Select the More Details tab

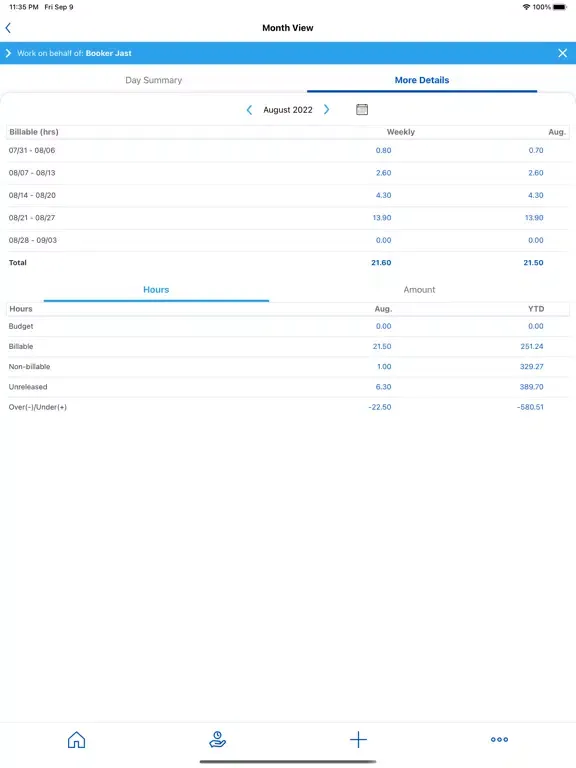click(422, 80)
